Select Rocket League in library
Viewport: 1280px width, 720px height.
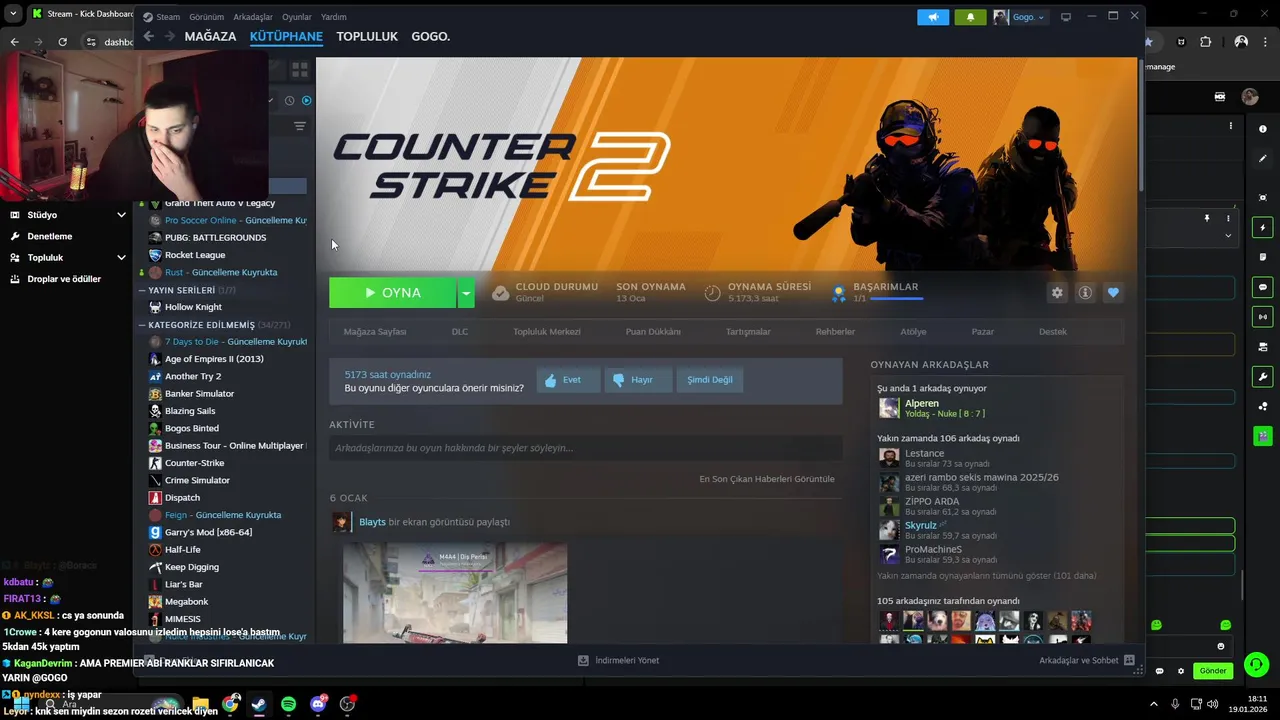(195, 255)
